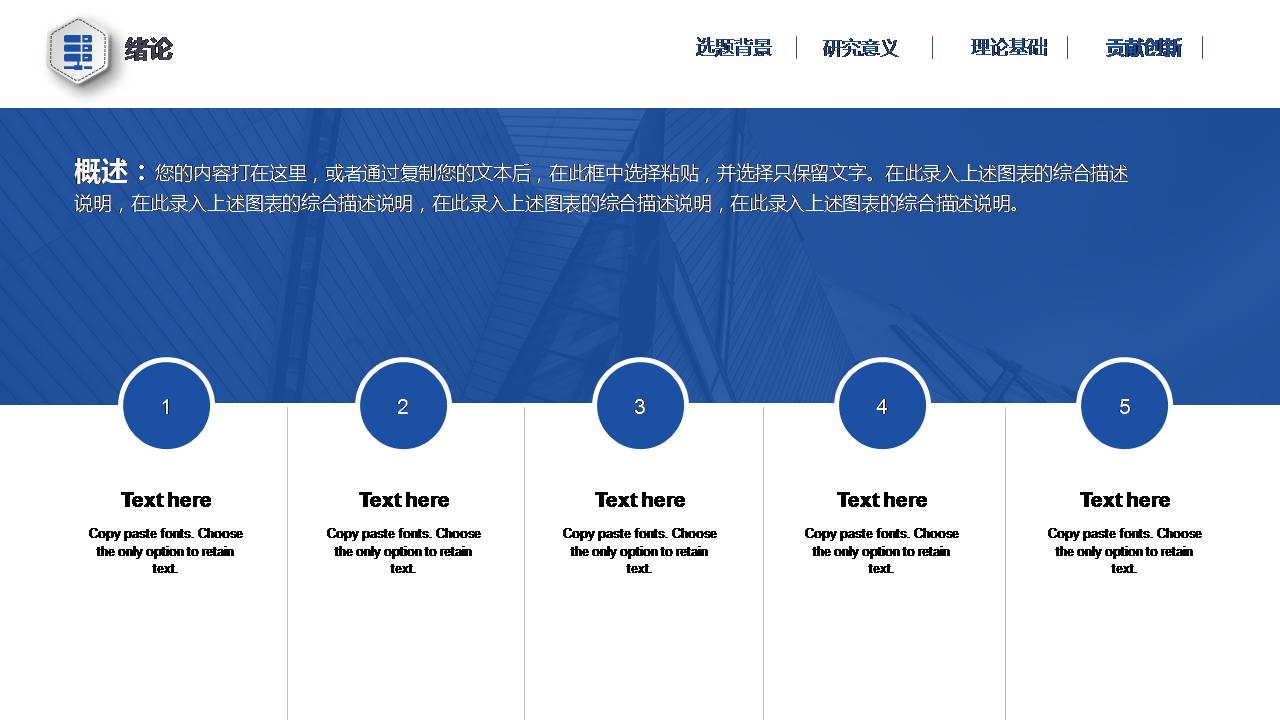Select the numbered circle 1 icon
The height and width of the screenshot is (720, 1280).
click(166, 405)
